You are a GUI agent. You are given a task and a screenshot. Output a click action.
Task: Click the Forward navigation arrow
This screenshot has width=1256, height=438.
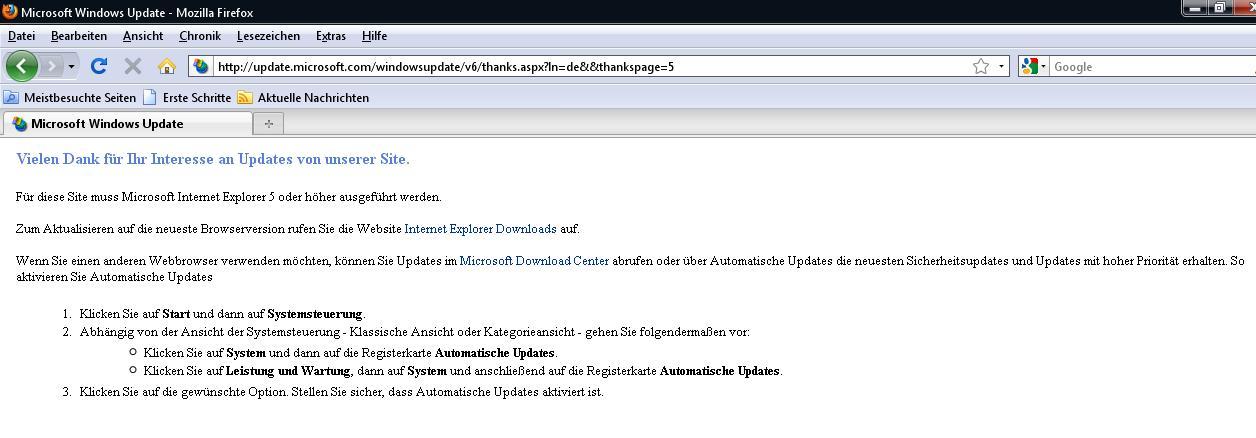coord(52,66)
